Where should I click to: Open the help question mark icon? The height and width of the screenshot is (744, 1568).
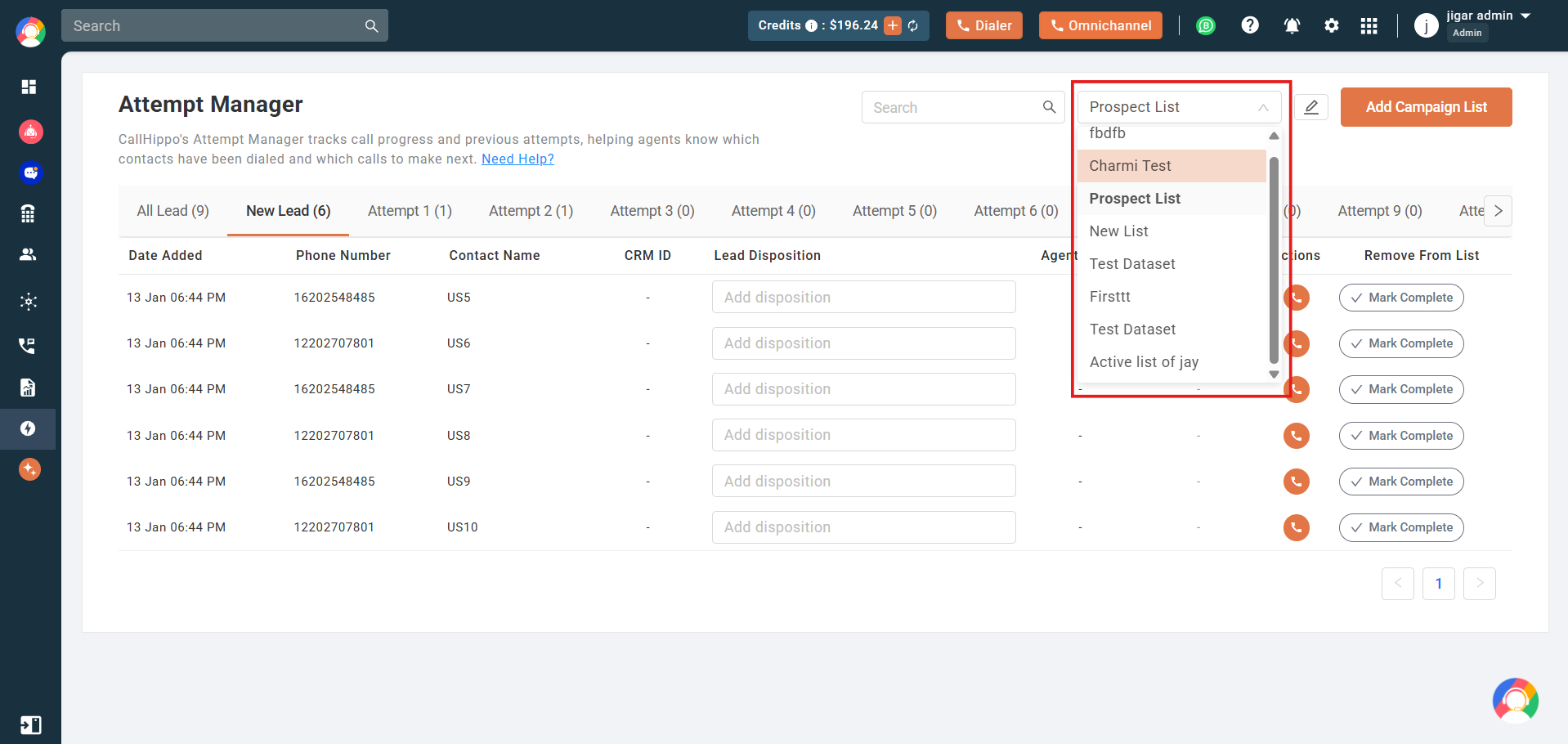[1249, 25]
